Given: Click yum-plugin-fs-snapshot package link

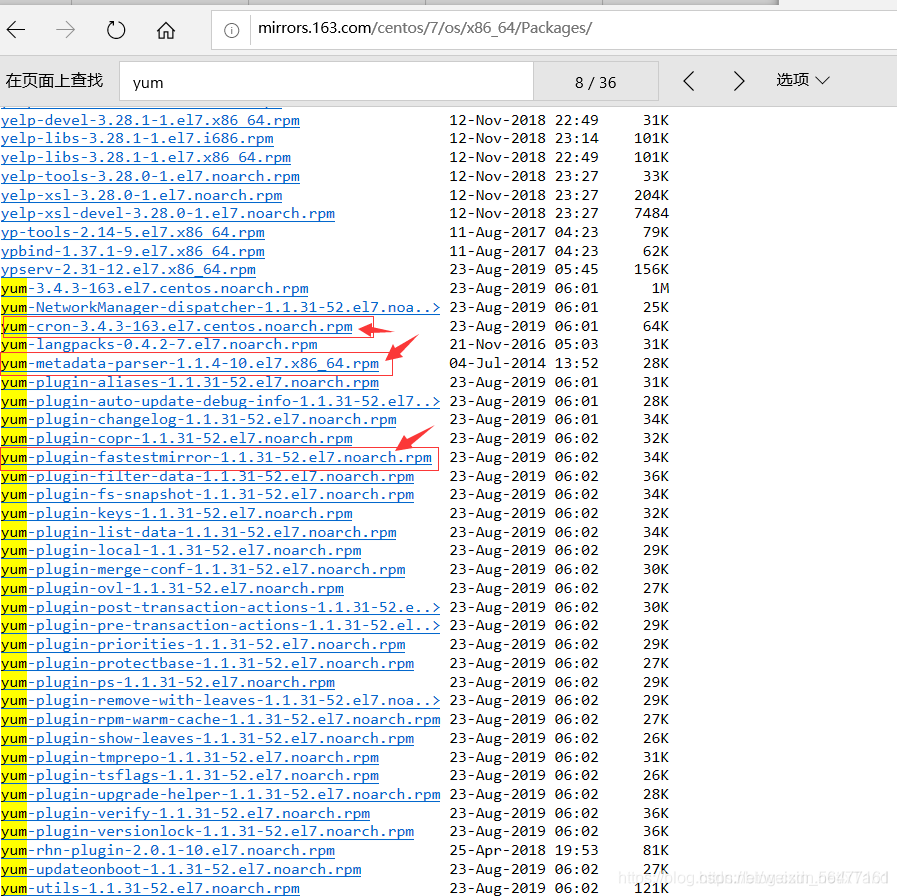Looking at the screenshot, I should pyautogui.click(x=207, y=494).
